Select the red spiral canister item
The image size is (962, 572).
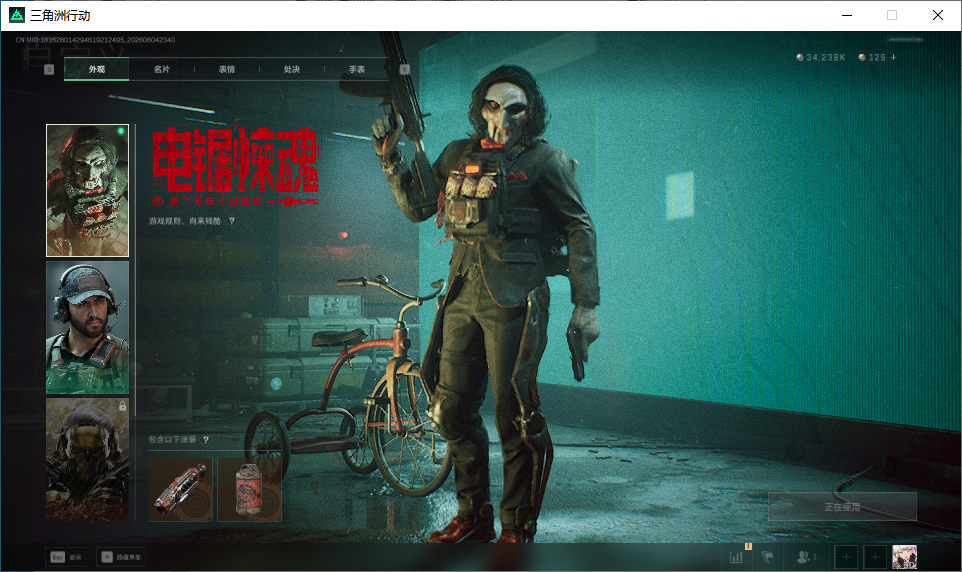coord(250,490)
